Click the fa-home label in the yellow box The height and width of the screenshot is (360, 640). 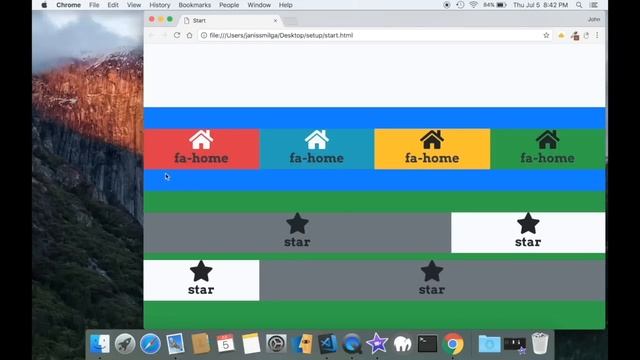(x=432, y=158)
